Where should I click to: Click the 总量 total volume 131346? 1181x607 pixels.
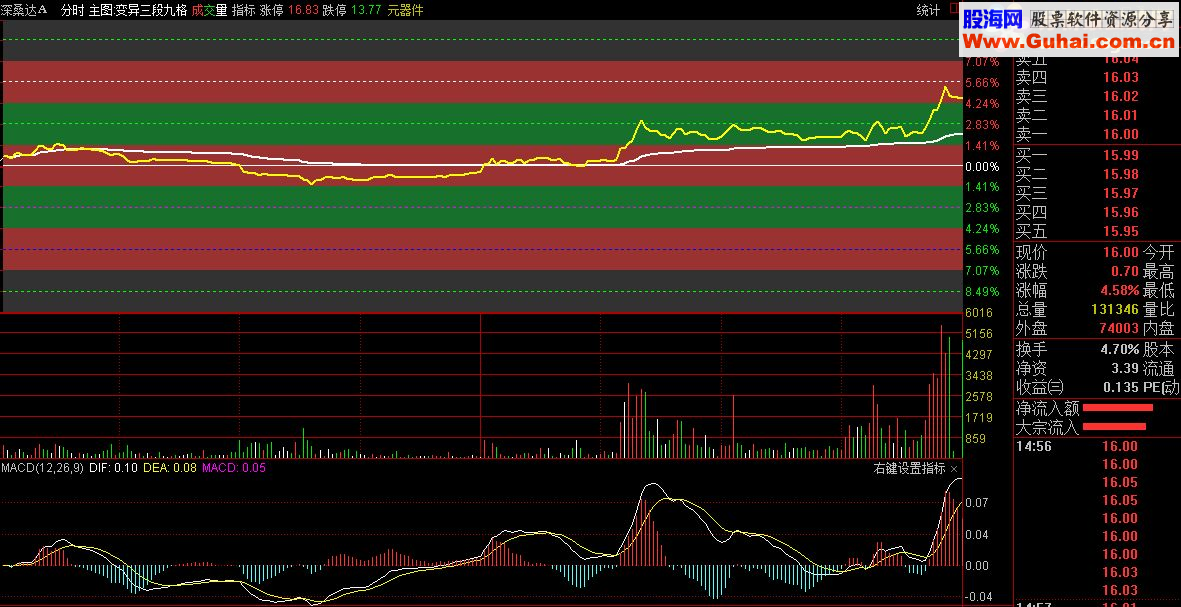pyautogui.click(x=1114, y=310)
